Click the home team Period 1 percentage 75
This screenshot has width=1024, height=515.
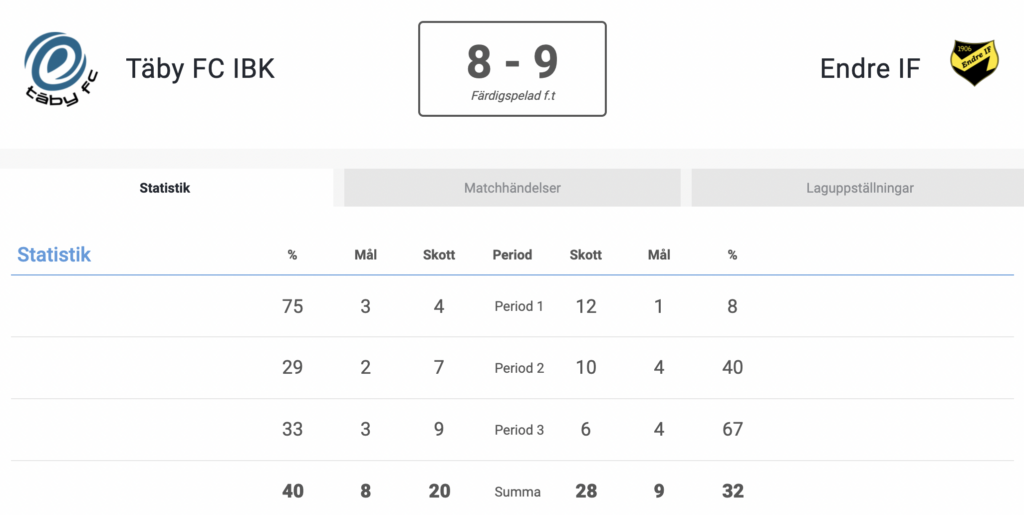(x=293, y=306)
